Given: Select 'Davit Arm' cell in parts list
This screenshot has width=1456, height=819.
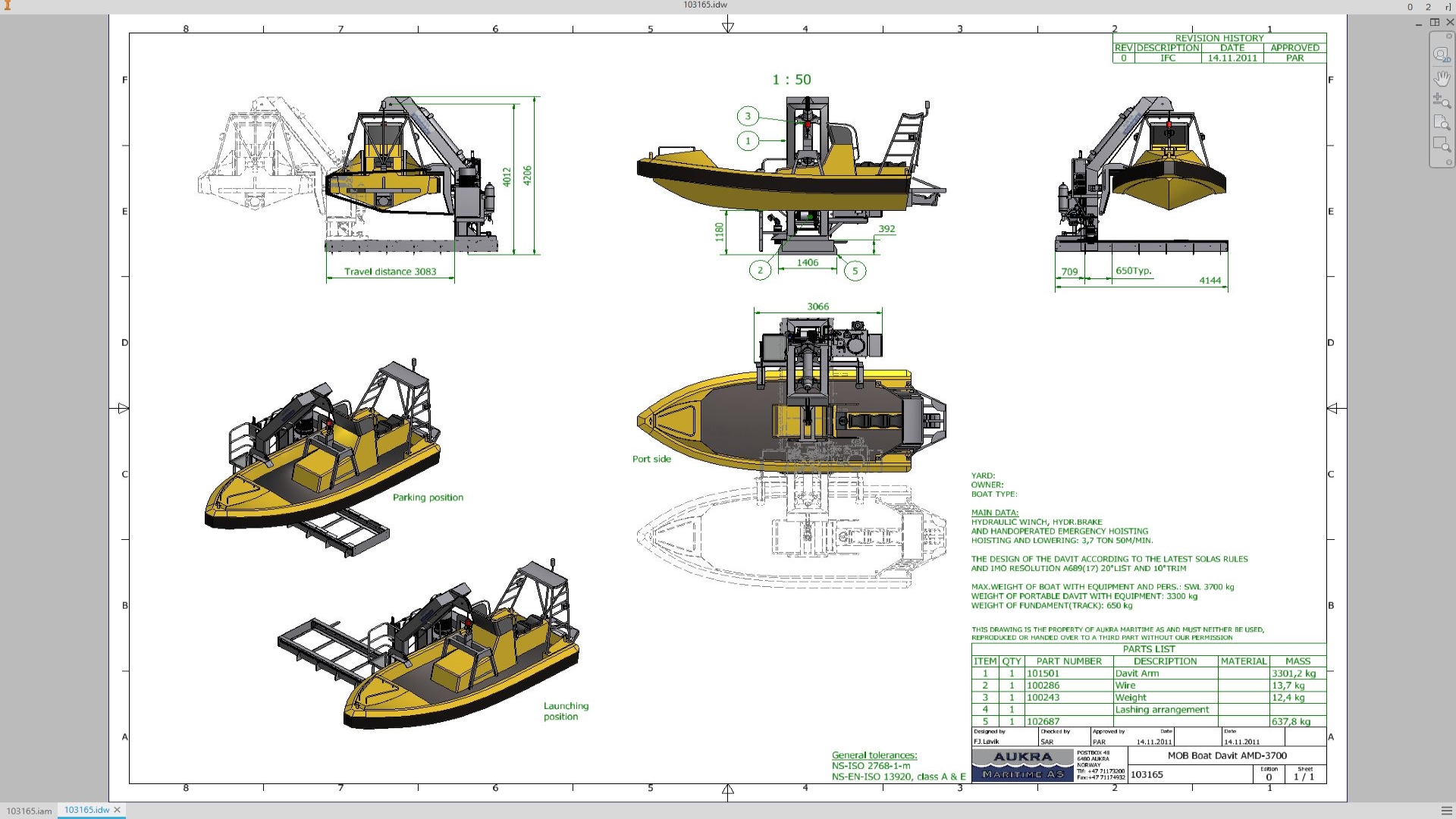Looking at the screenshot, I should pyautogui.click(x=1165, y=673).
